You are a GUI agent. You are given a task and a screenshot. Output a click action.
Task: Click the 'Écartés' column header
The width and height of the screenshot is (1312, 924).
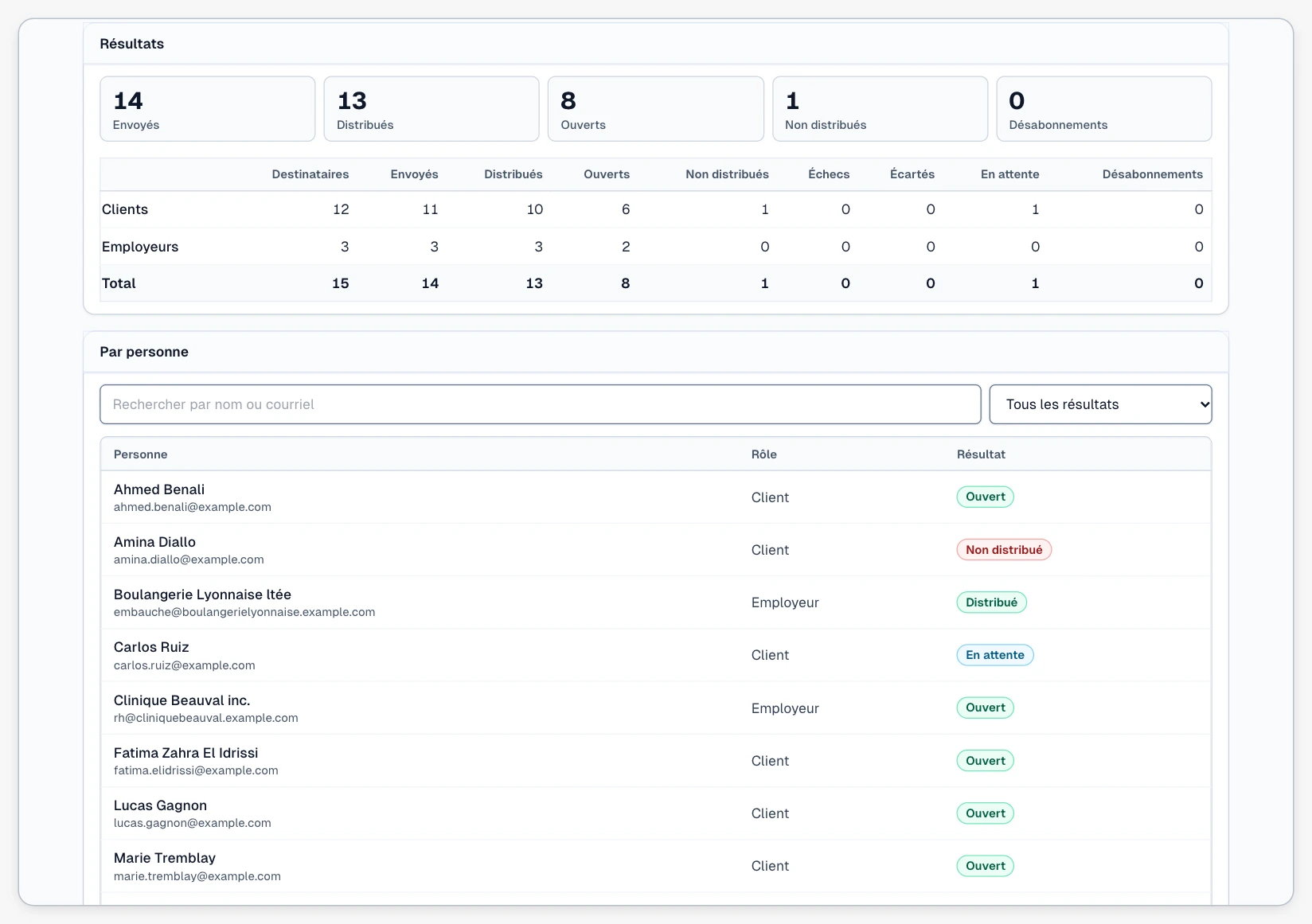[912, 174]
